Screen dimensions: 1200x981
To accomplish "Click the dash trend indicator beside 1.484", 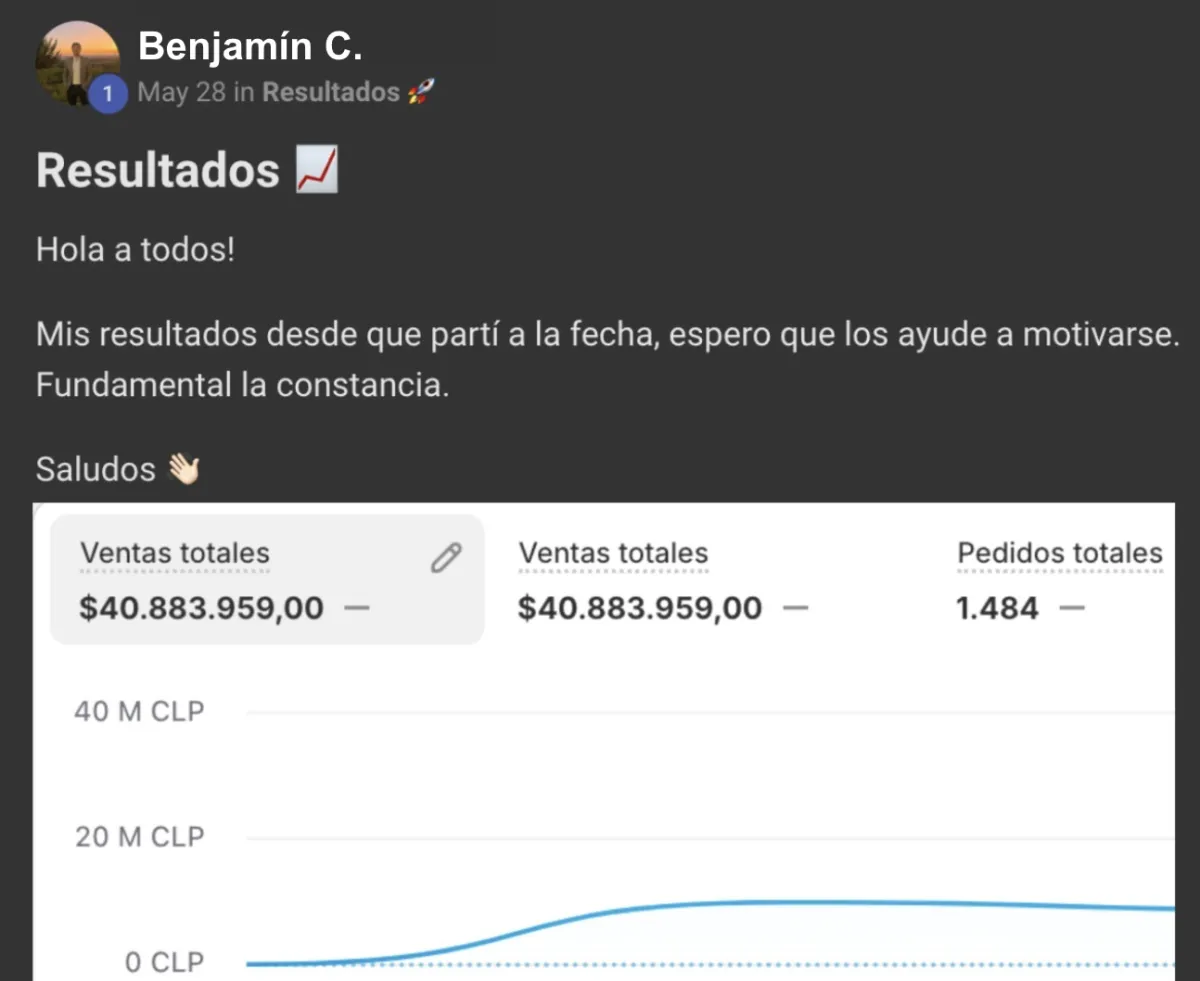I will point(1071,608).
